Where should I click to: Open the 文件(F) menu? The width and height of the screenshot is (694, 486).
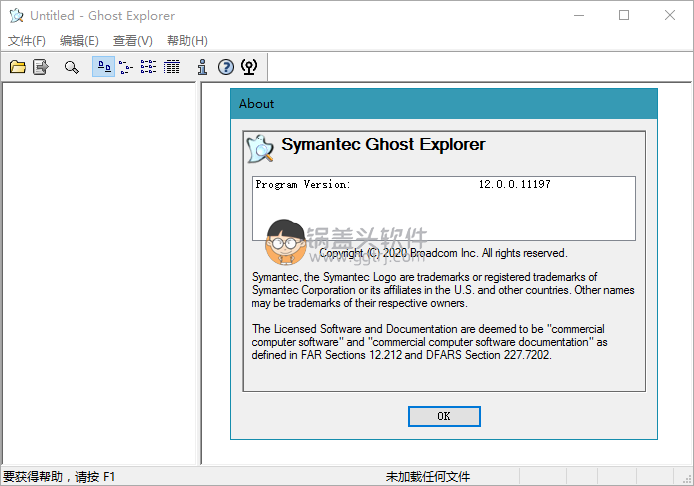[x=27, y=41]
